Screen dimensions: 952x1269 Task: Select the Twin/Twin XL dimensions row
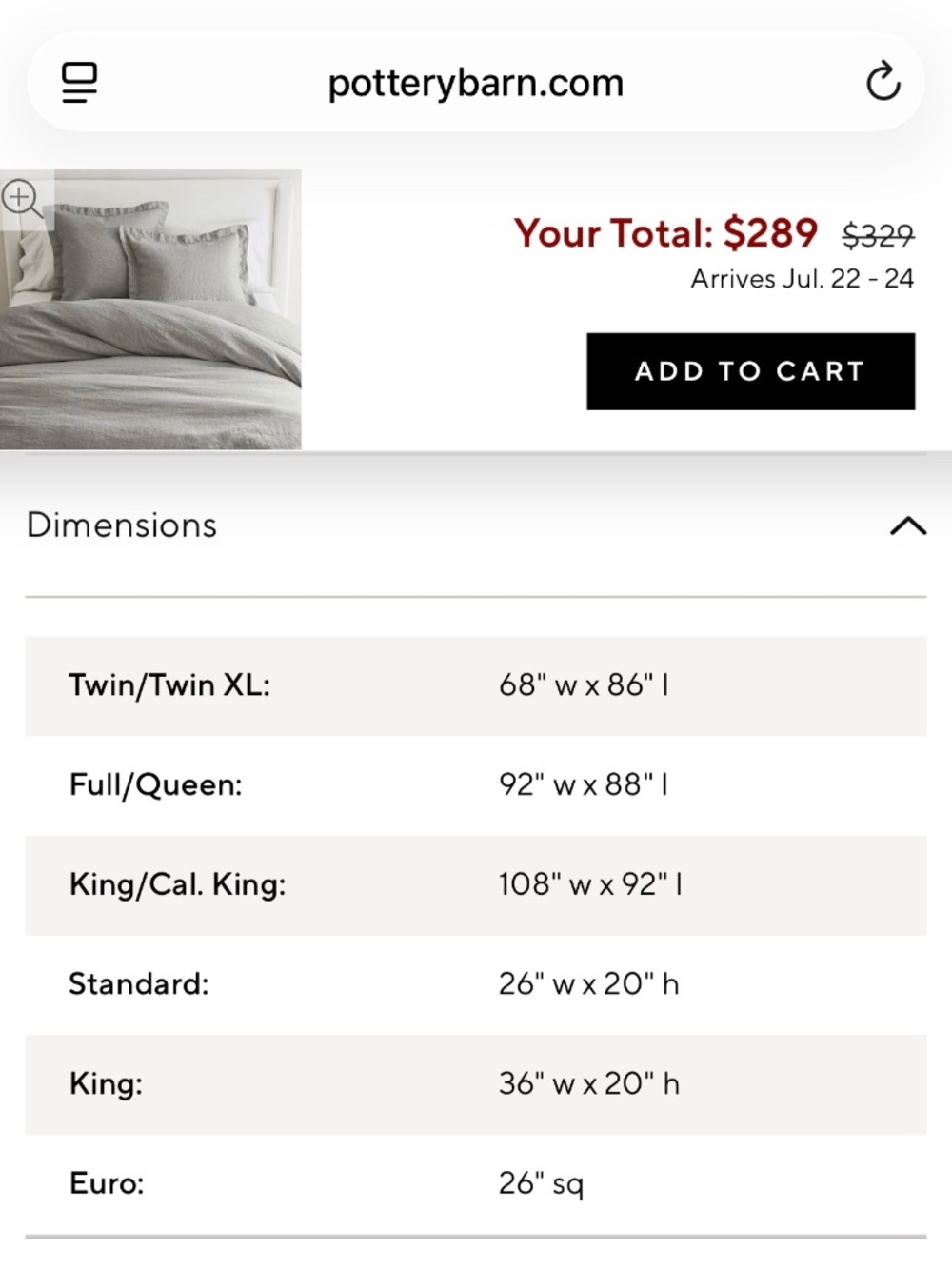pyautogui.click(x=476, y=685)
